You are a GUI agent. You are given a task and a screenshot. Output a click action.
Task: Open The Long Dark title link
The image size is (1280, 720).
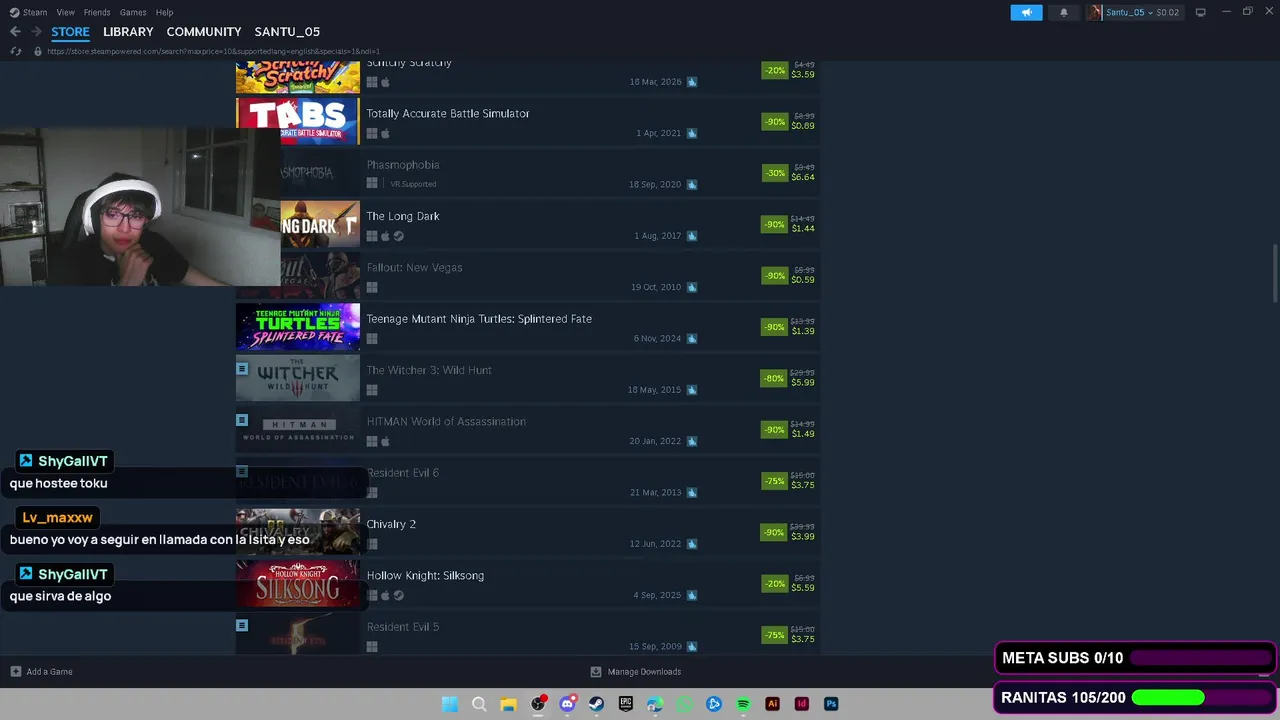click(403, 216)
